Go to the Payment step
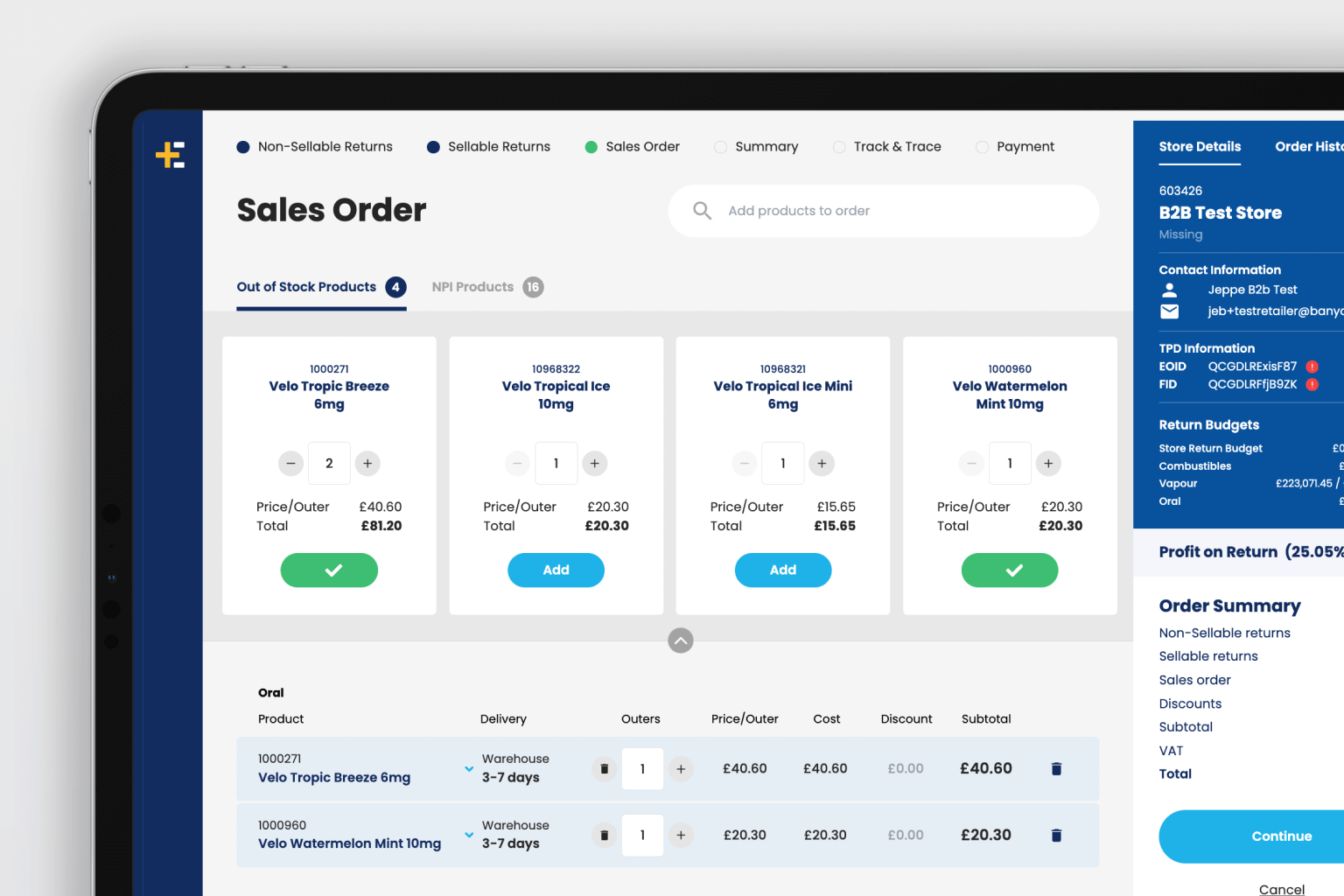This screenshot has width=1344, height=896. click(x=1015, y=147)
